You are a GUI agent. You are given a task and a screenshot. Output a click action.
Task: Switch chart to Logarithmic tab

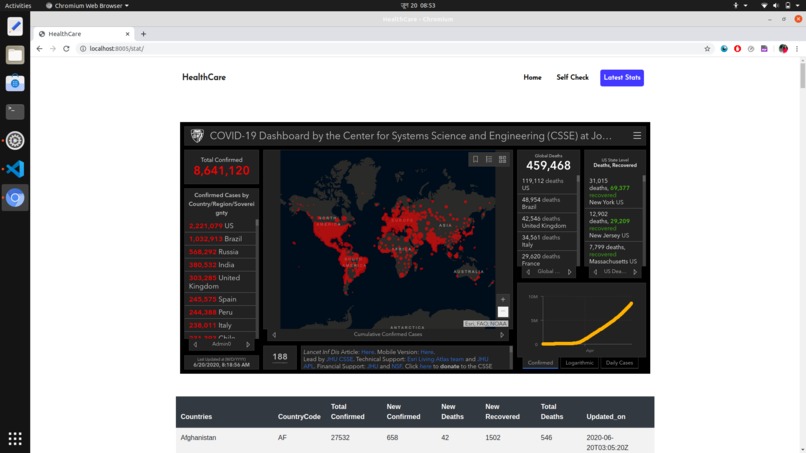(579, 363)
